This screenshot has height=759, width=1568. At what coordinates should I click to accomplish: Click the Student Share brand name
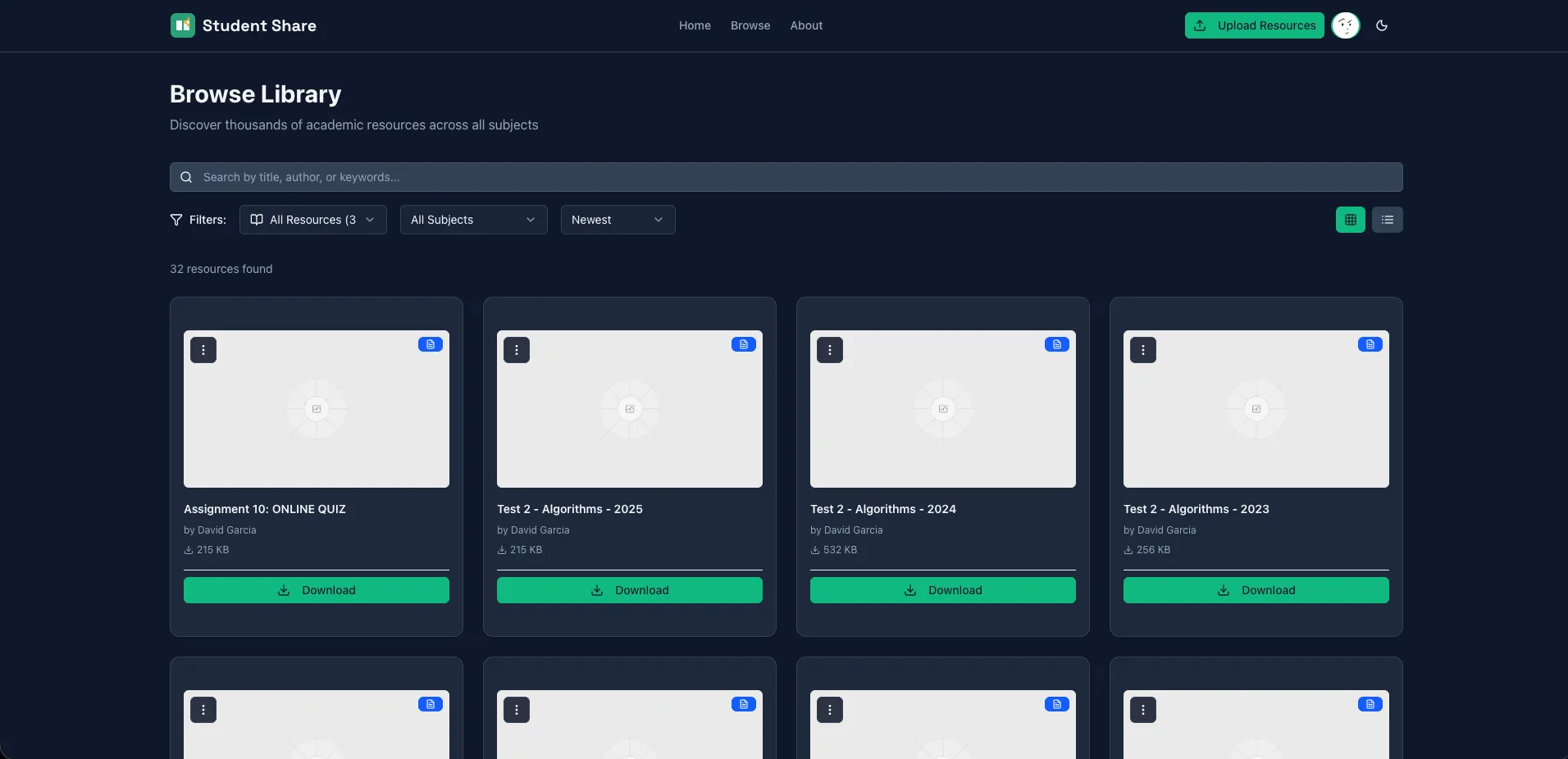pos(259,25)
